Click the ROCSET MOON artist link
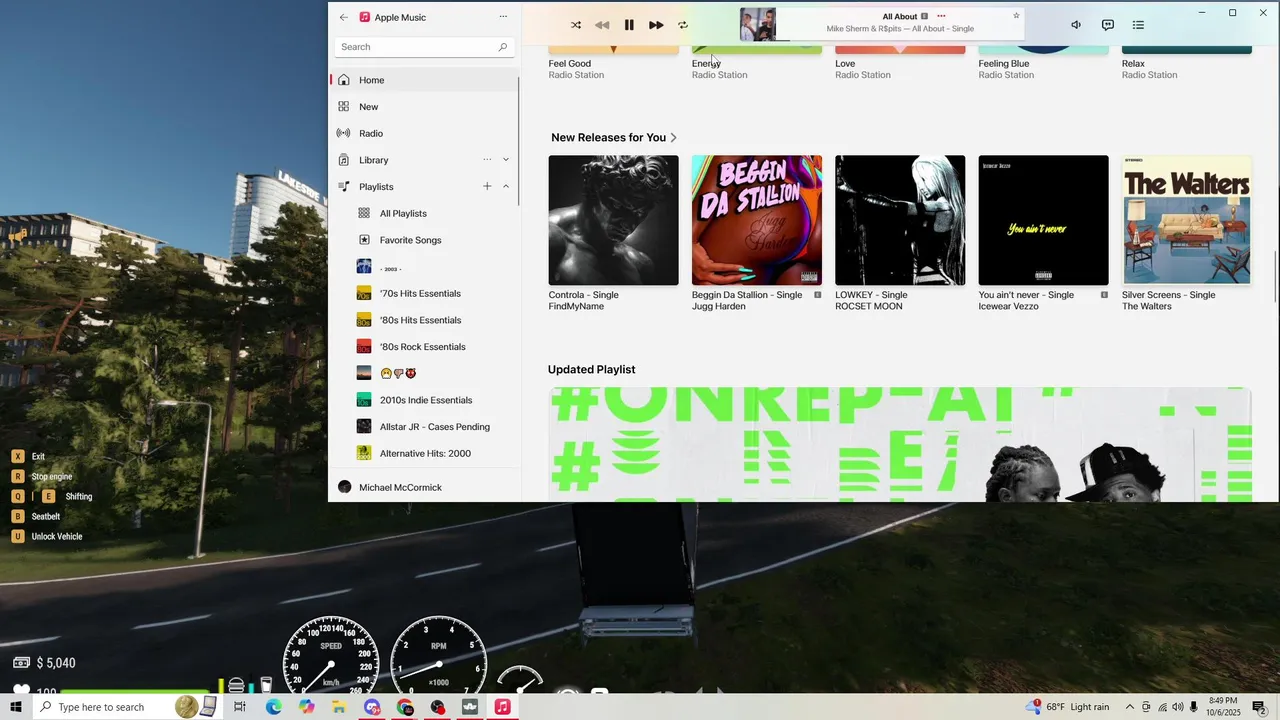 tap(869, 306)
